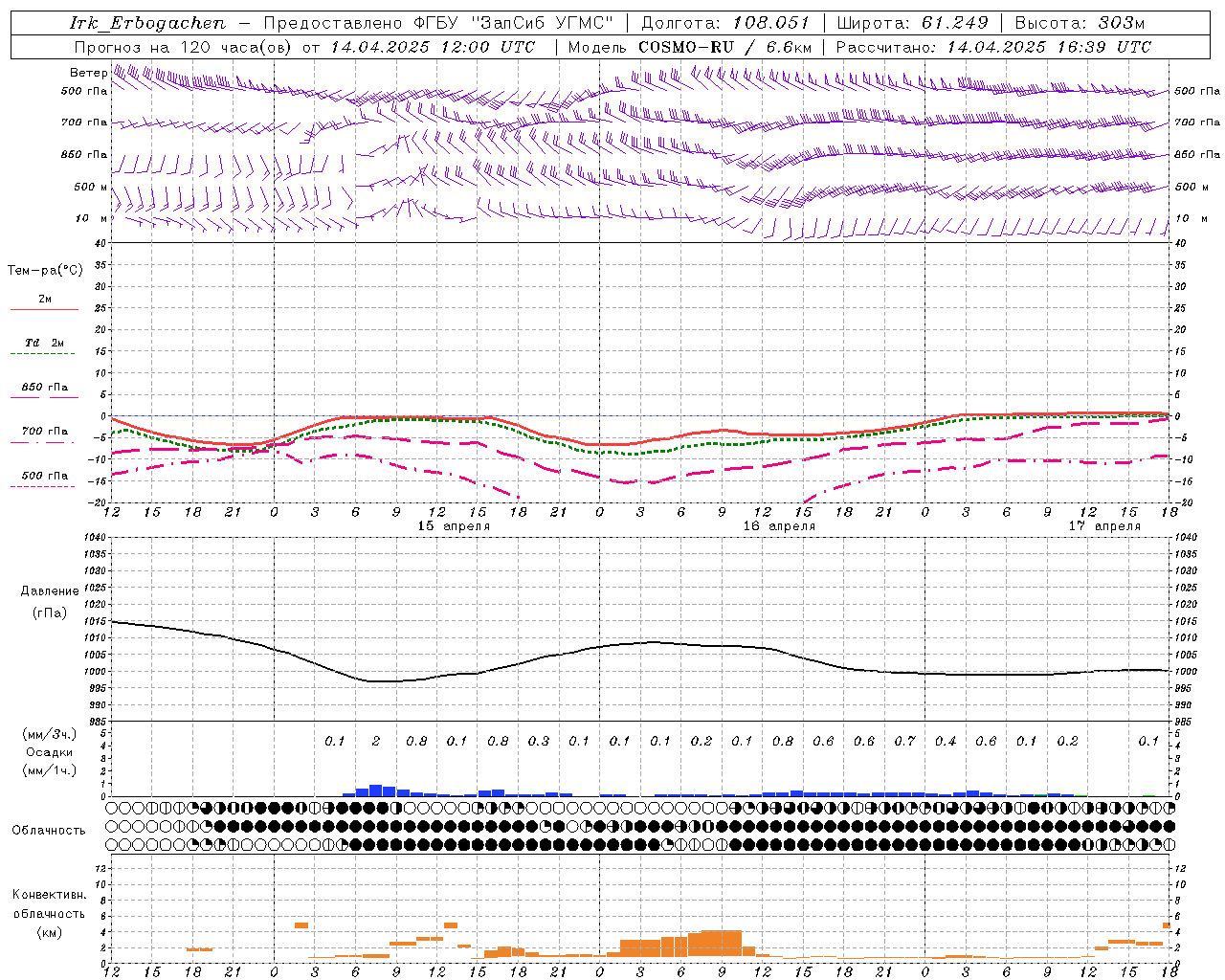Click the Конвективн. panel label
Viewport: 1225px width, 980px height.
coord(49,895)
